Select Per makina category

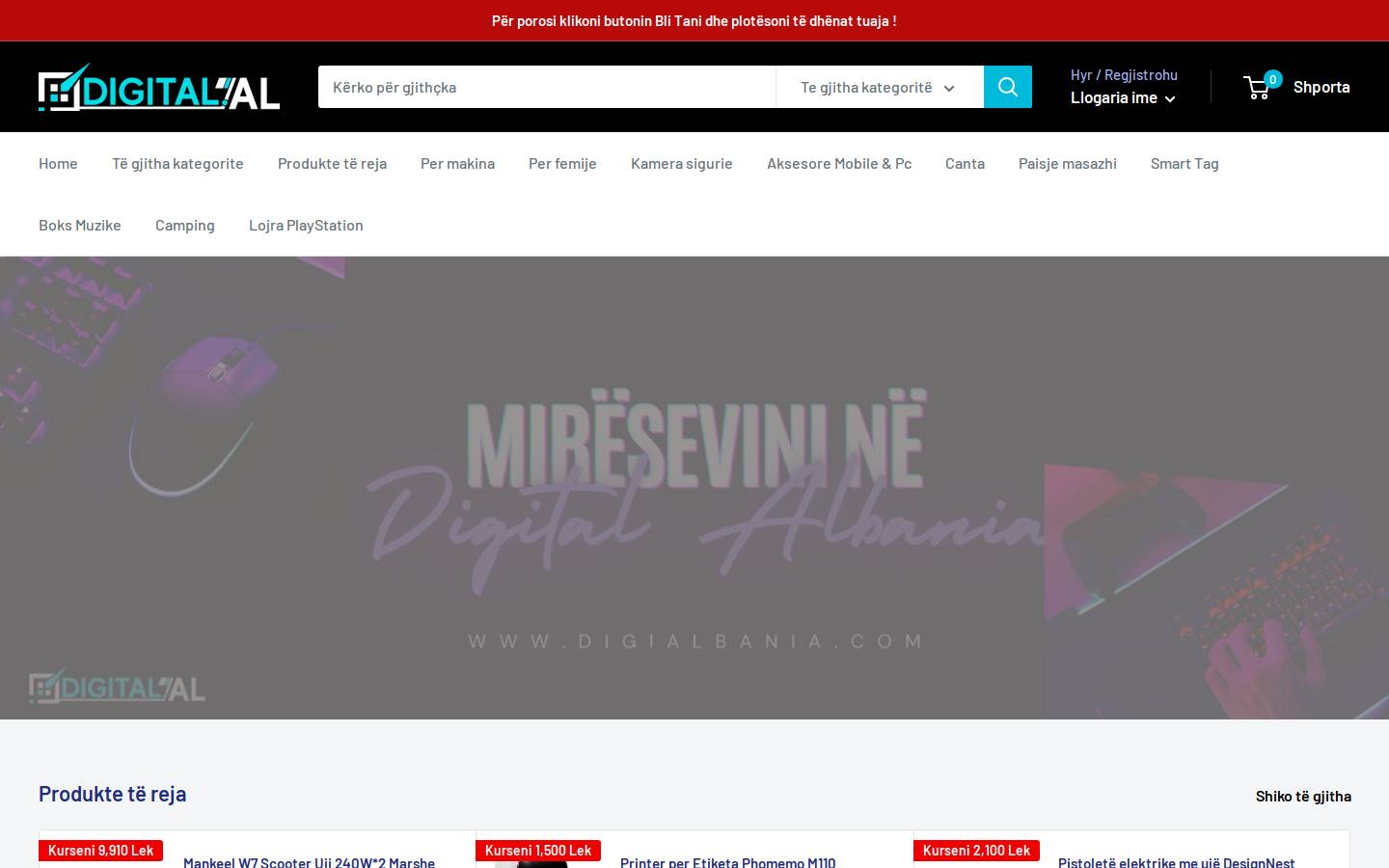point(457,163)
